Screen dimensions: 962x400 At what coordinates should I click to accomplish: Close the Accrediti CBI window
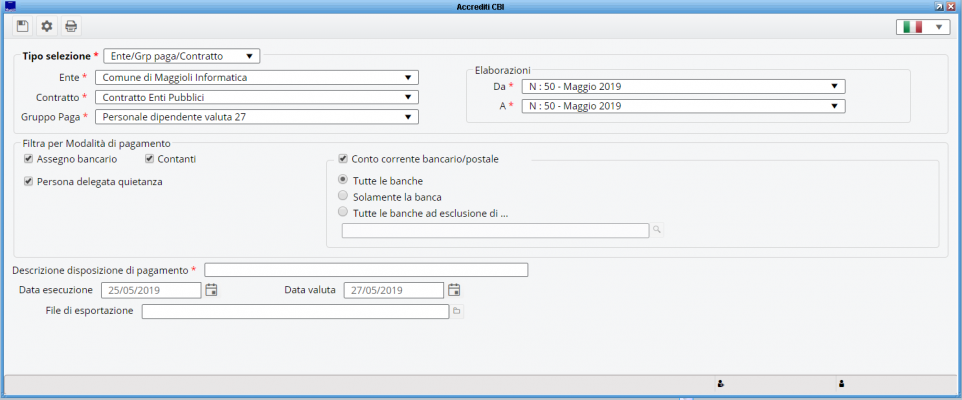click(951, 6)
